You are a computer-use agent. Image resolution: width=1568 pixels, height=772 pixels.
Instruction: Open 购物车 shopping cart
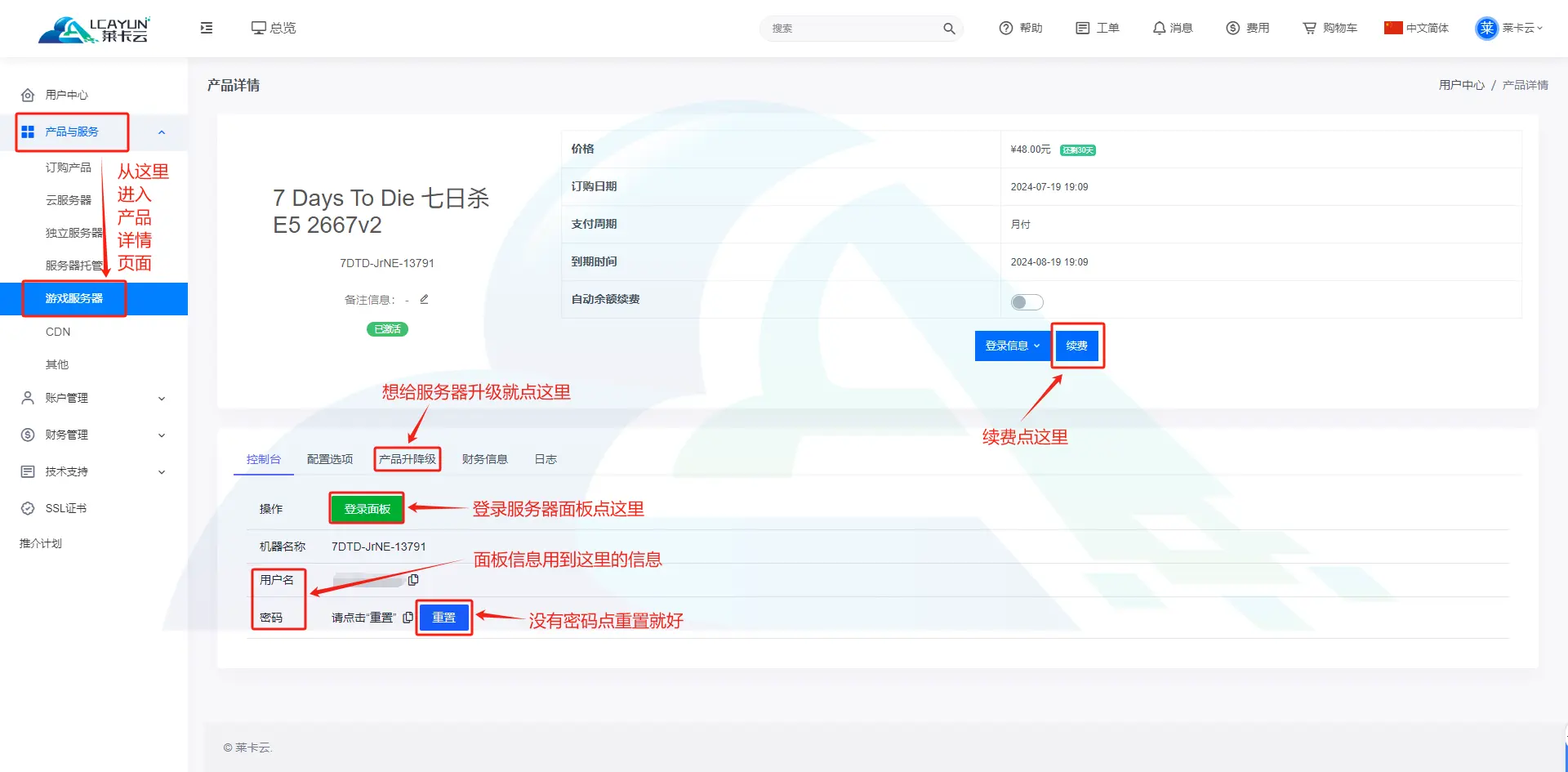click(x=1330, y=28)
